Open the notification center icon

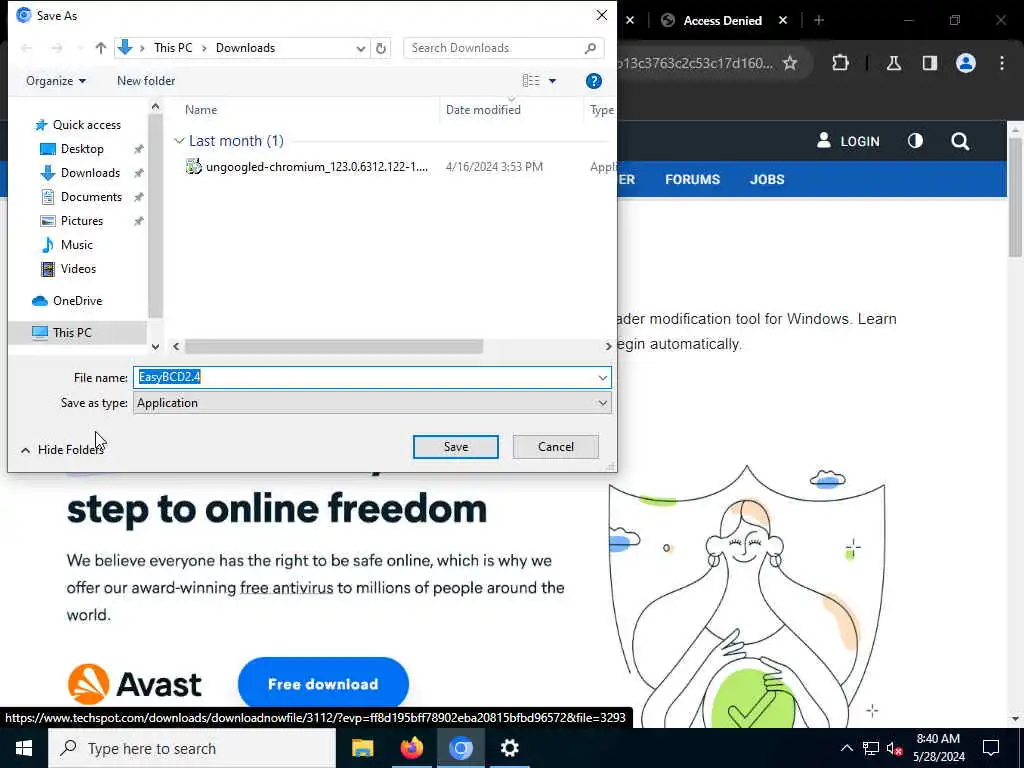pyautogui.click(x=991, y=748)
